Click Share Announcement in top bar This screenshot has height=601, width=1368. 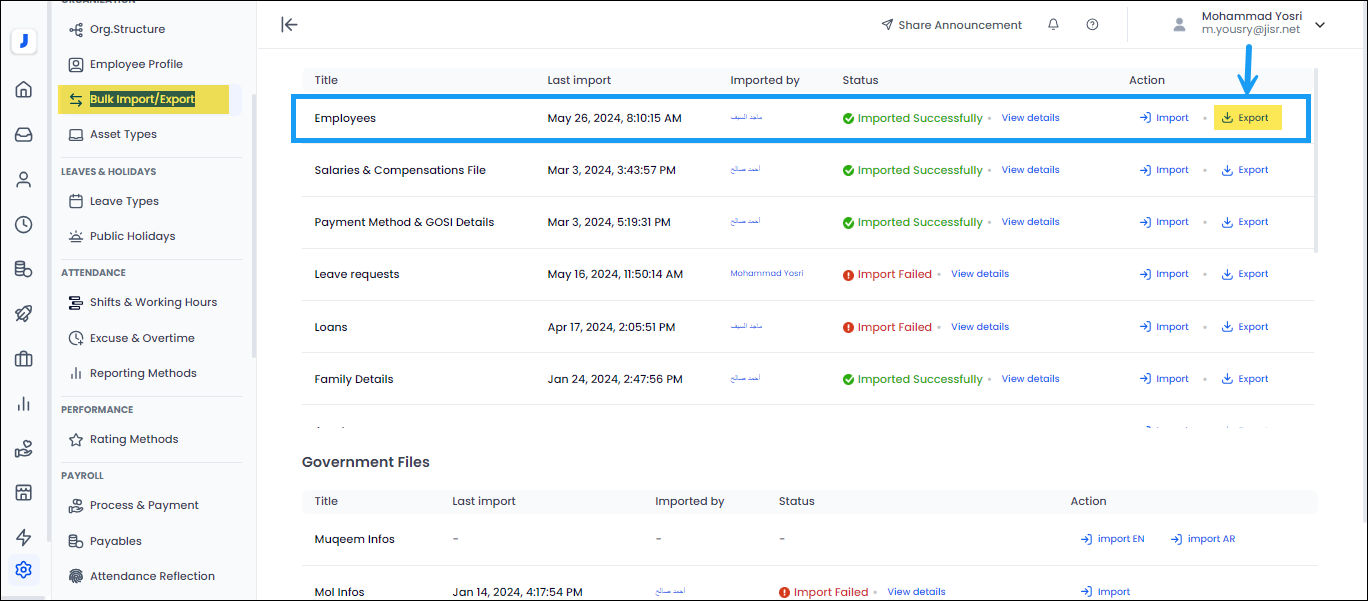951,25
